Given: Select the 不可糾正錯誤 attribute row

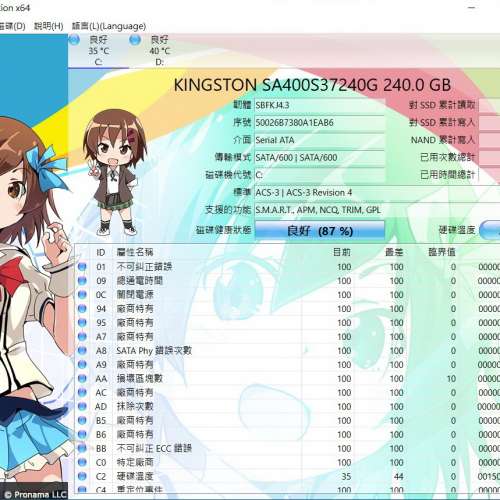Looking at the screenshot, I should (287, 267).
